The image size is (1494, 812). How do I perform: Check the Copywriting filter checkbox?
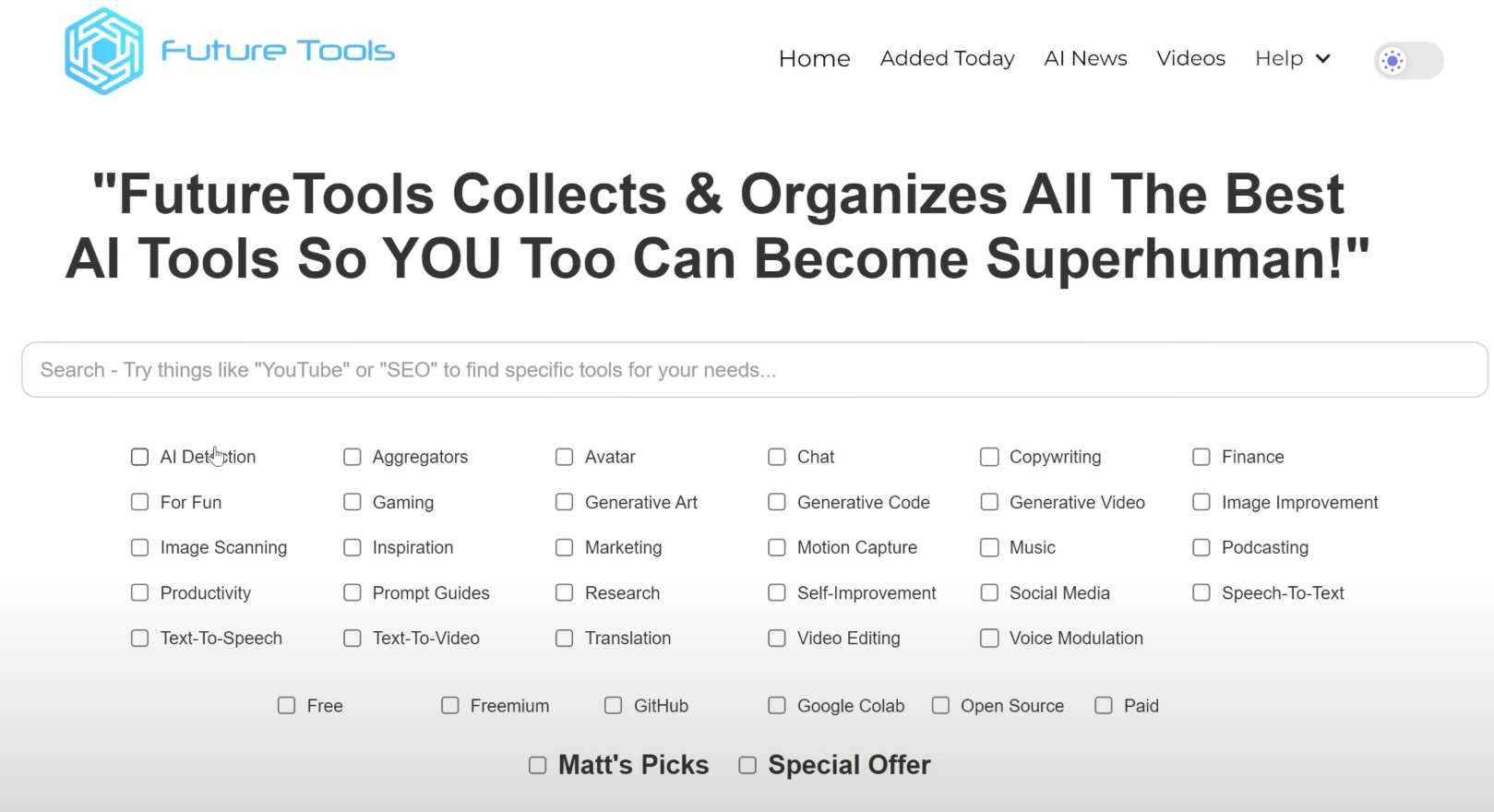click(989, 457)
